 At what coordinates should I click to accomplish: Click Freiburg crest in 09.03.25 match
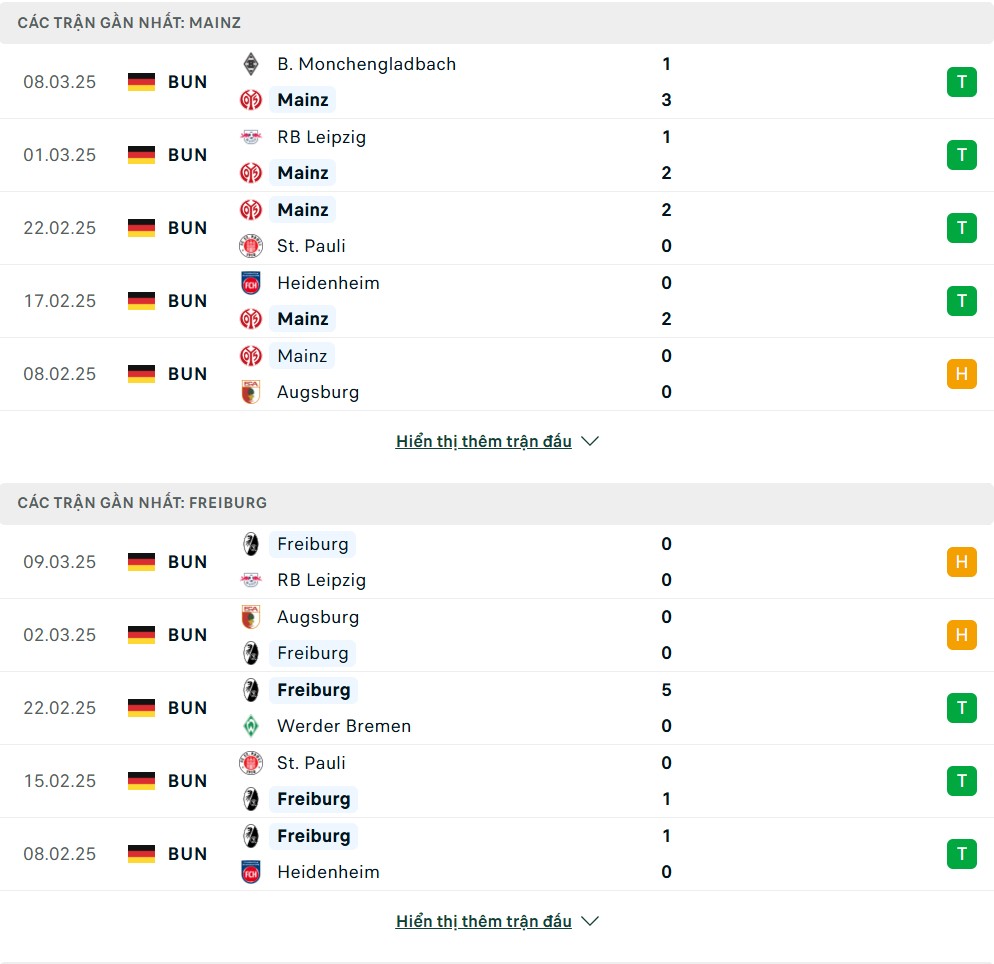(x=251, y=544)
